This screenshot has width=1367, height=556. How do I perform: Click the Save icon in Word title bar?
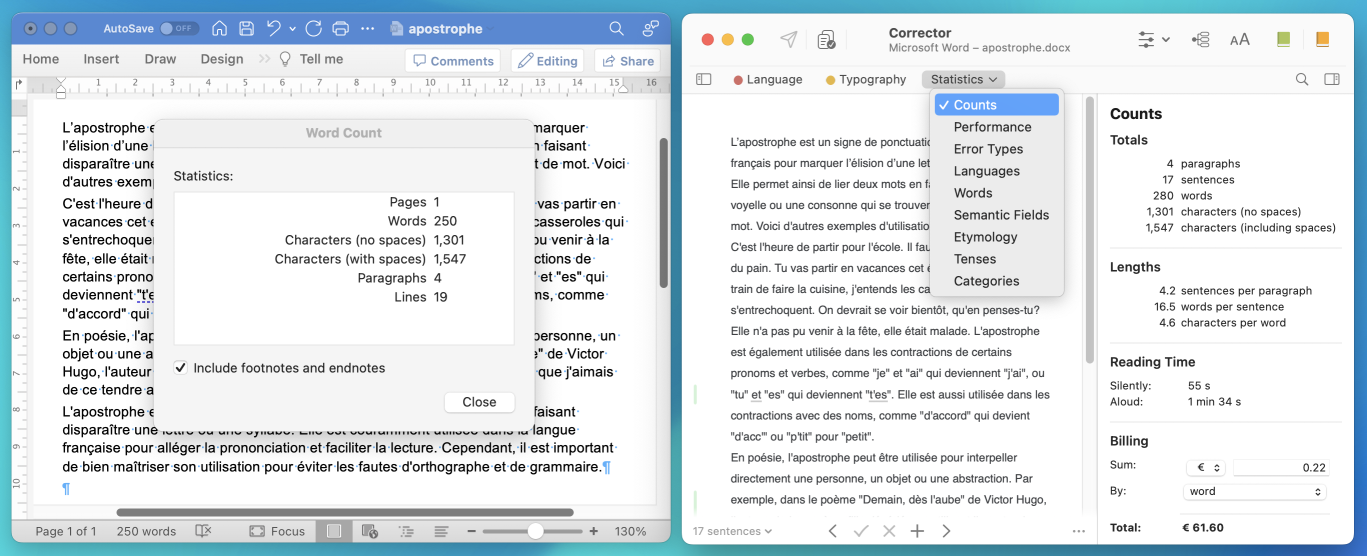click(246, 28)
